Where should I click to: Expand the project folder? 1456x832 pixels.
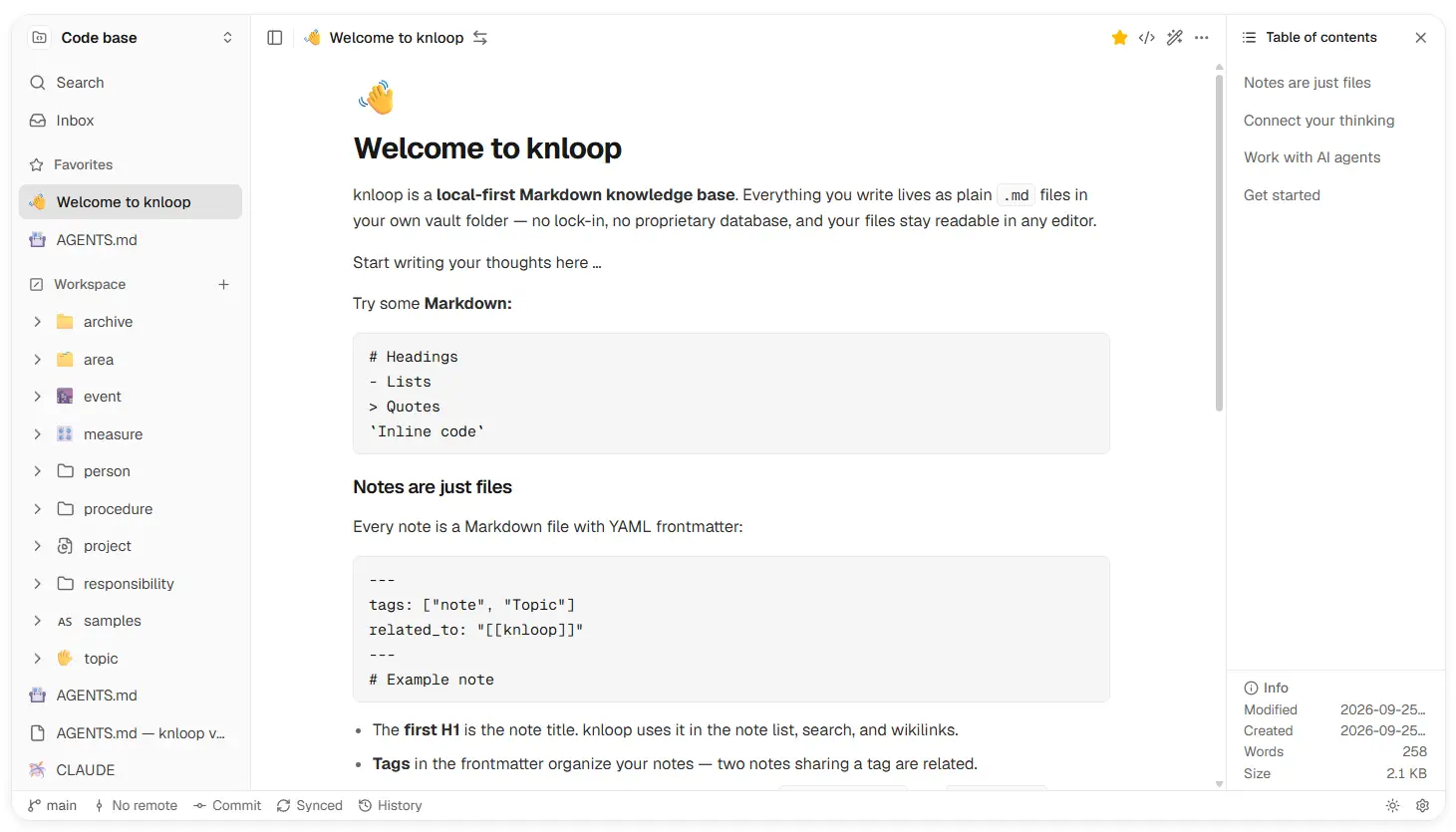point(38,546)
